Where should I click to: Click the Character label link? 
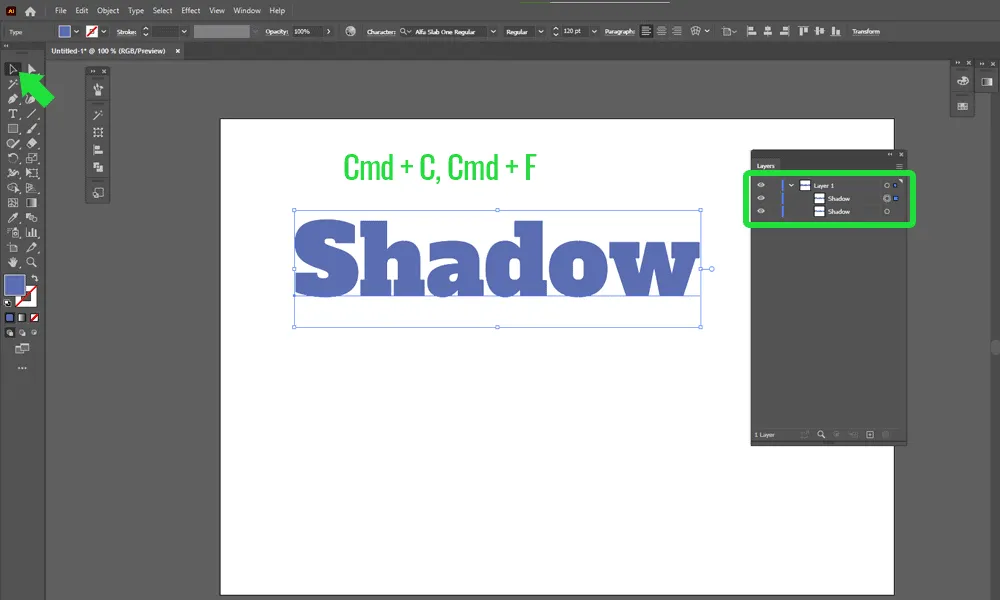[x=381, y=31]
